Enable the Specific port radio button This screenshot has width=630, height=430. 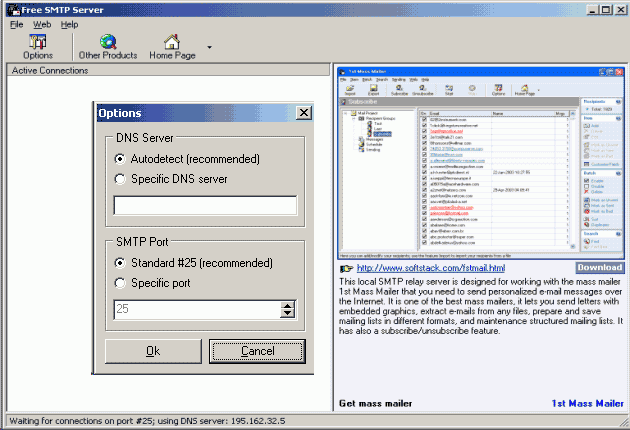[x=120, y=282]
